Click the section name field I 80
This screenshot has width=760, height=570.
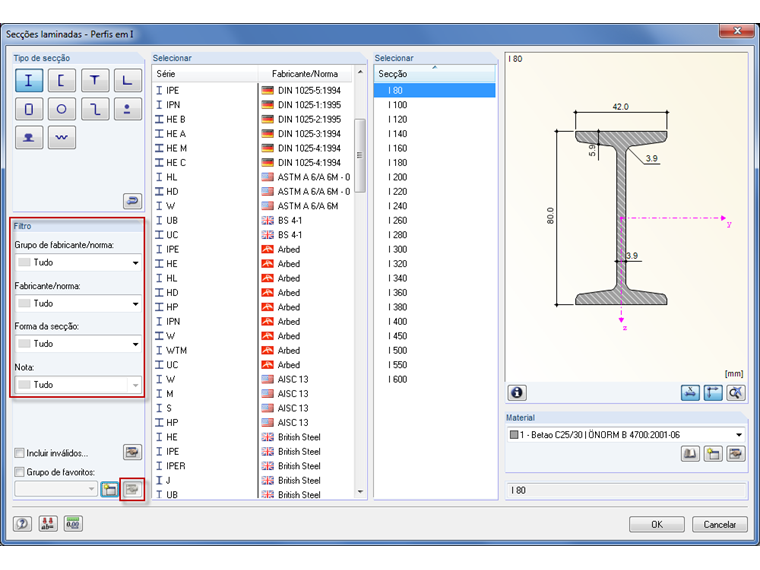click(626, 490)
